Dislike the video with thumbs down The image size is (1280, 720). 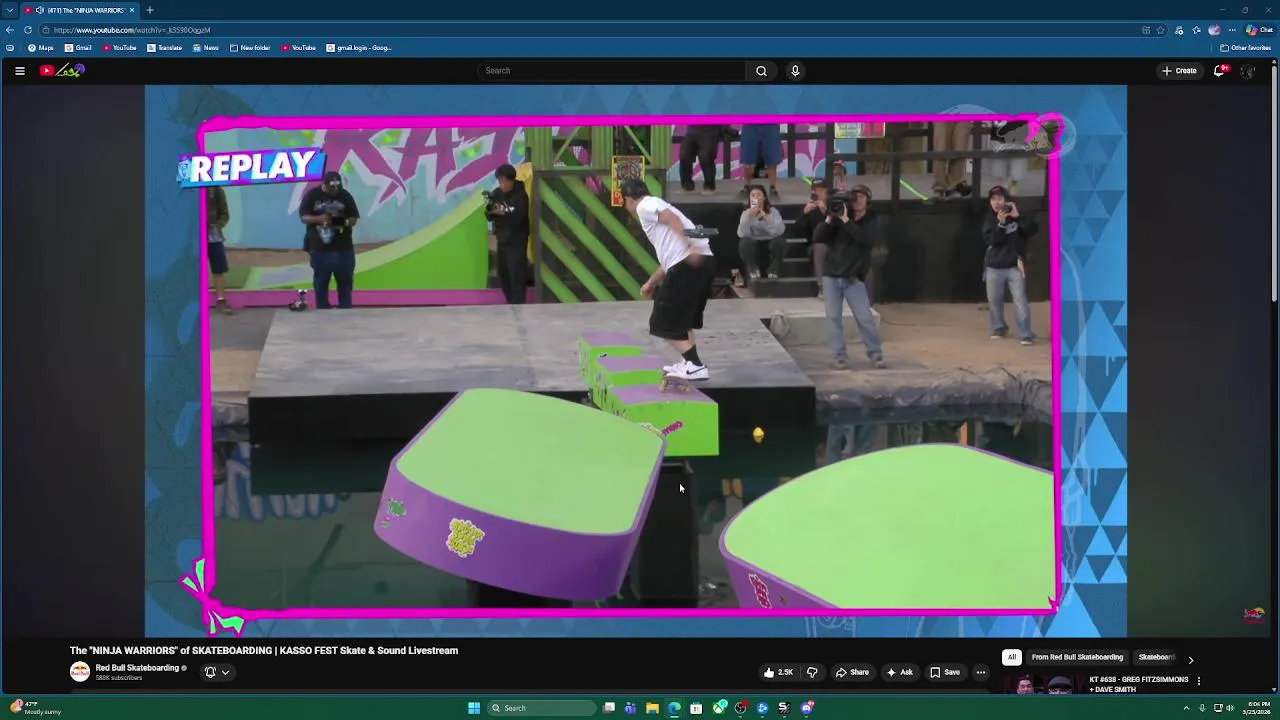point(812,672)
